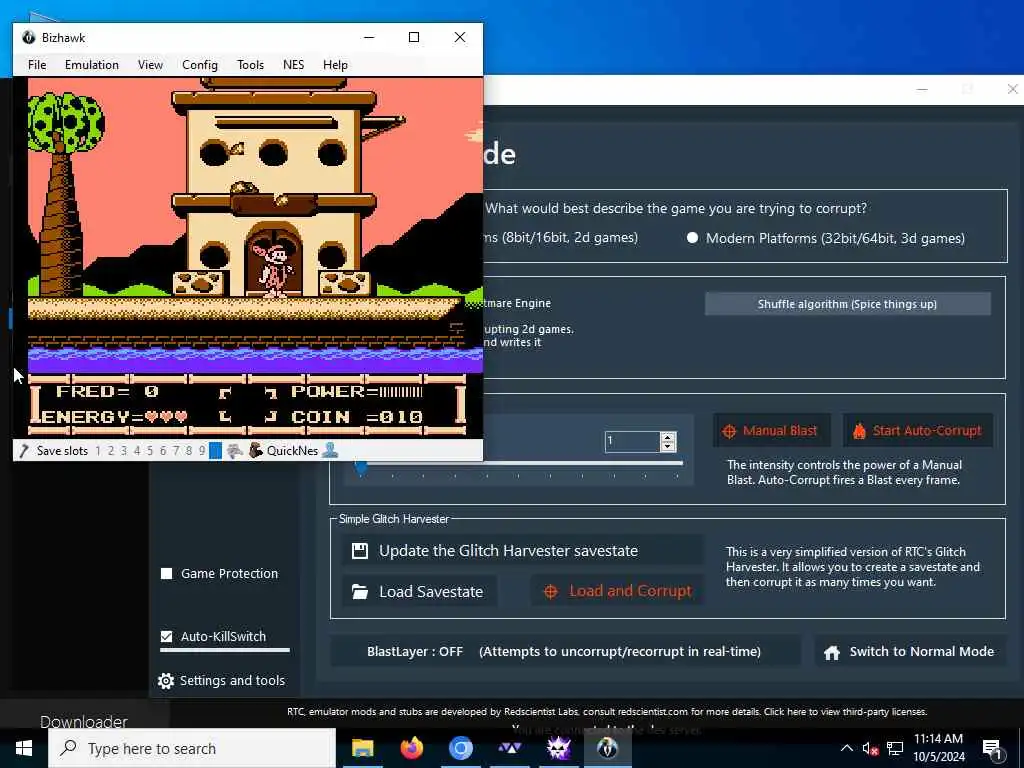
Task: Enable the Game Protection checkbox
Action: click(167, 573)
